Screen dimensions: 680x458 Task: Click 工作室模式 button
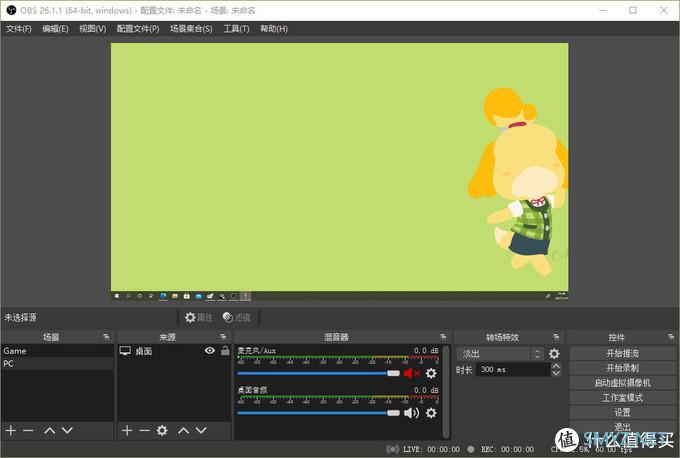tap(622, 397)
